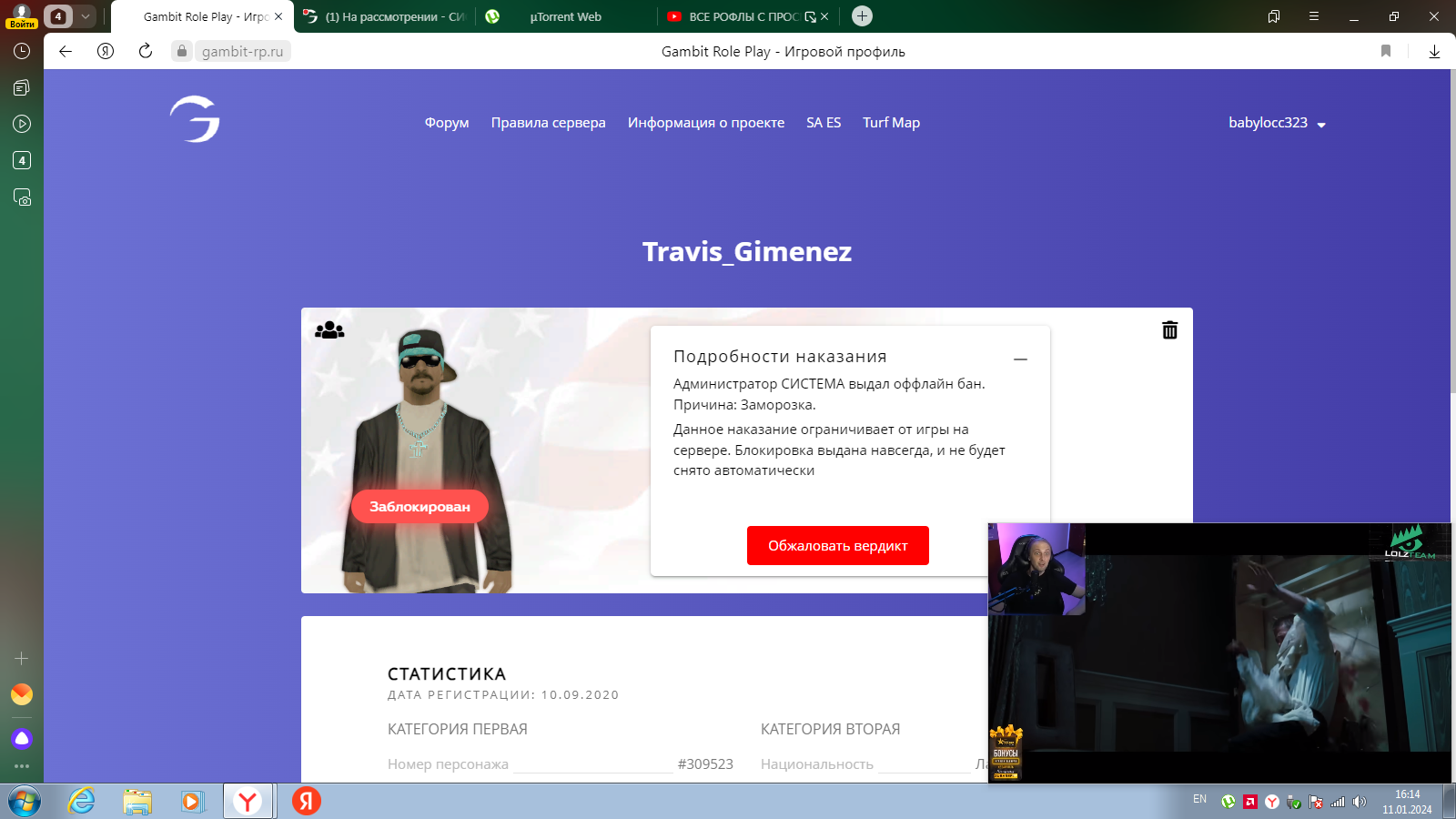
Task: Click the picture-in-picture video thumbnail
Action: (x=1219, y=652)
